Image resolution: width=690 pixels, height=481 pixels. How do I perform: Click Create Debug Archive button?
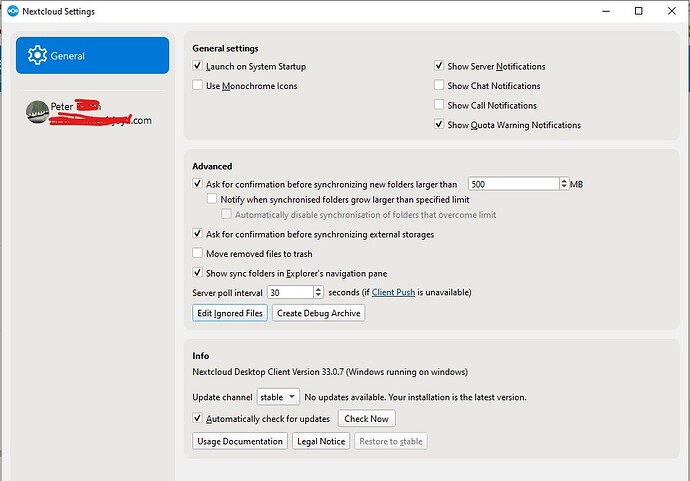[x=319, y=313]
